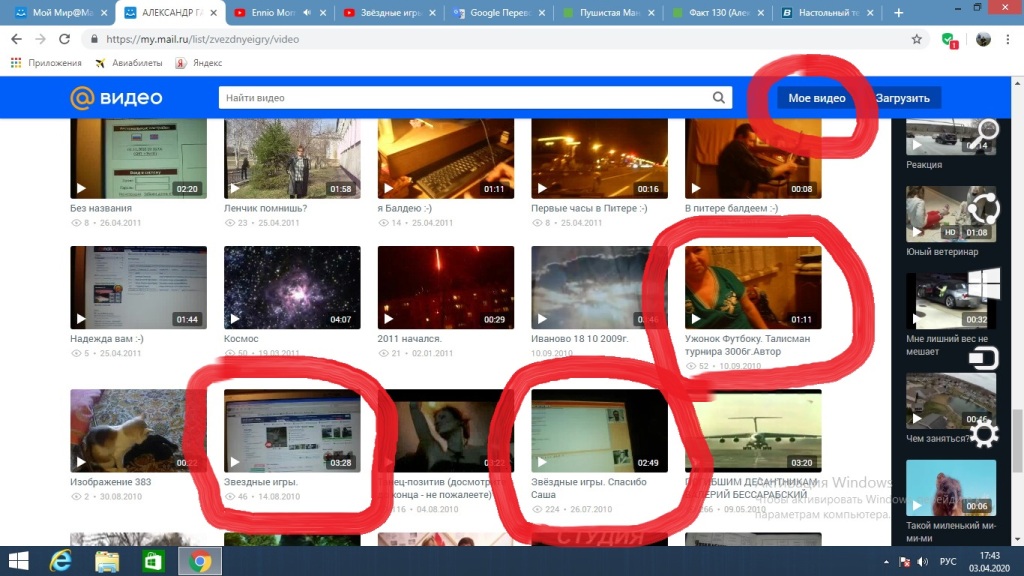Image resolution: width=1024 pixels, height=576 pixels.
Task: Open new browser tab plus button
Action: pos(899,12)
